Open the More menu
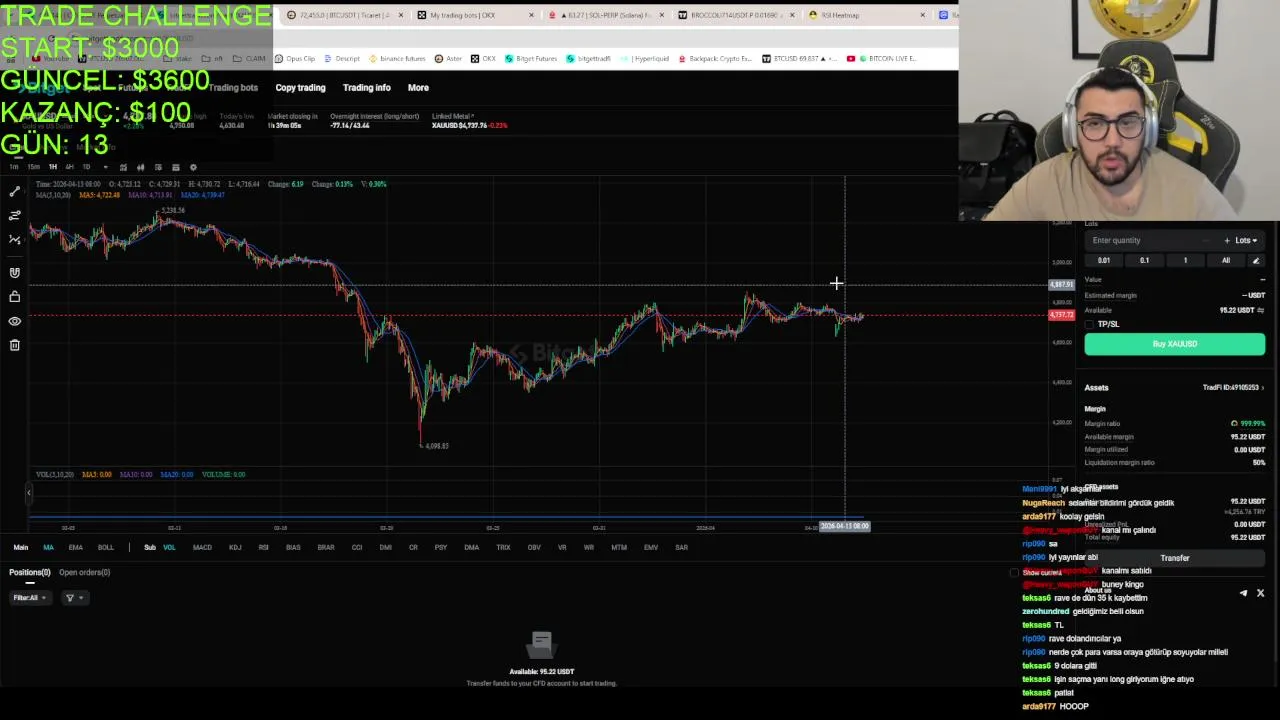This screenshot has width=1280, height=720. coord(418,88)
